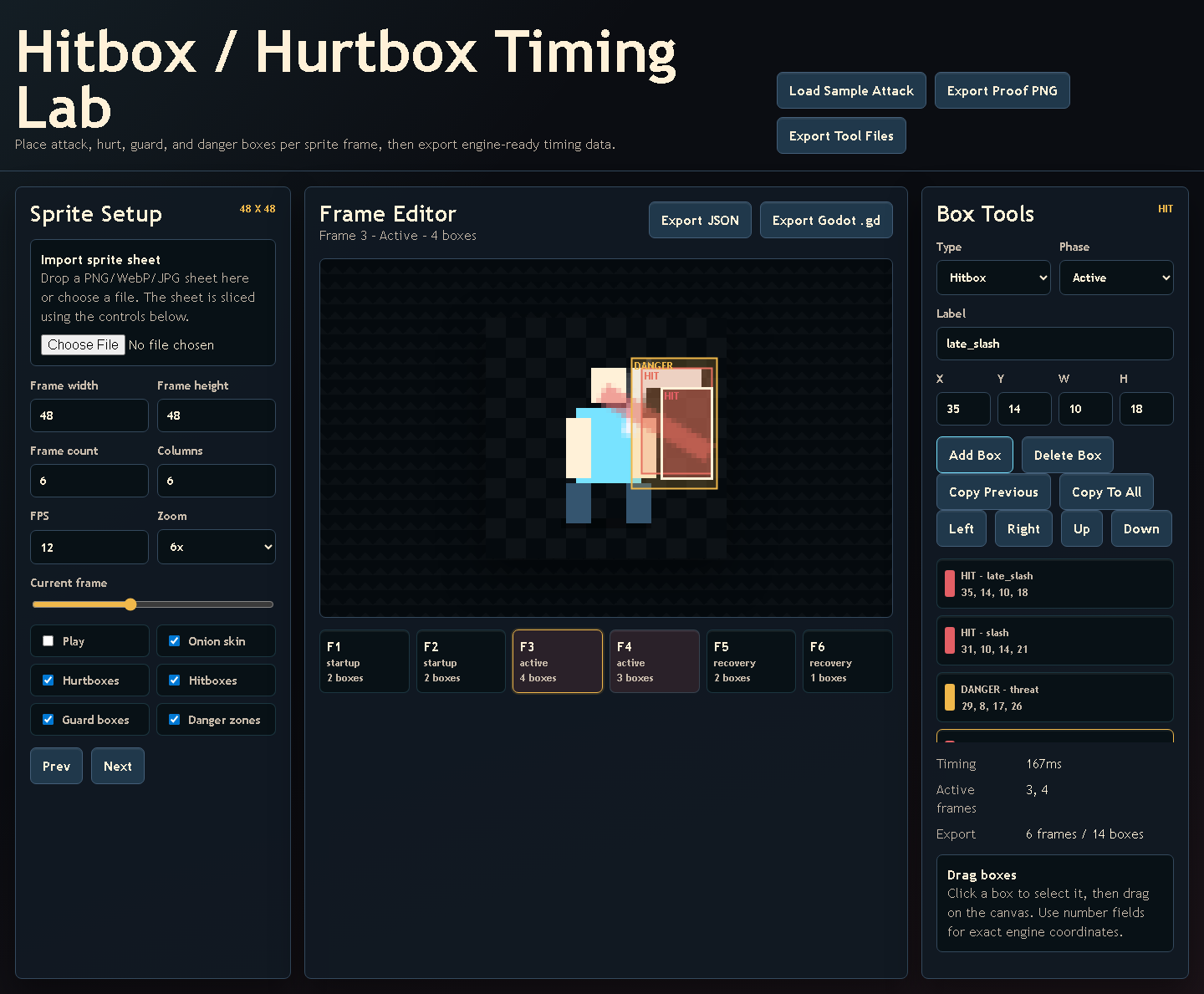This screenshot has width=1204, height=994.
Task: Nudge box Right
Action: click(x=1023, y=528)
